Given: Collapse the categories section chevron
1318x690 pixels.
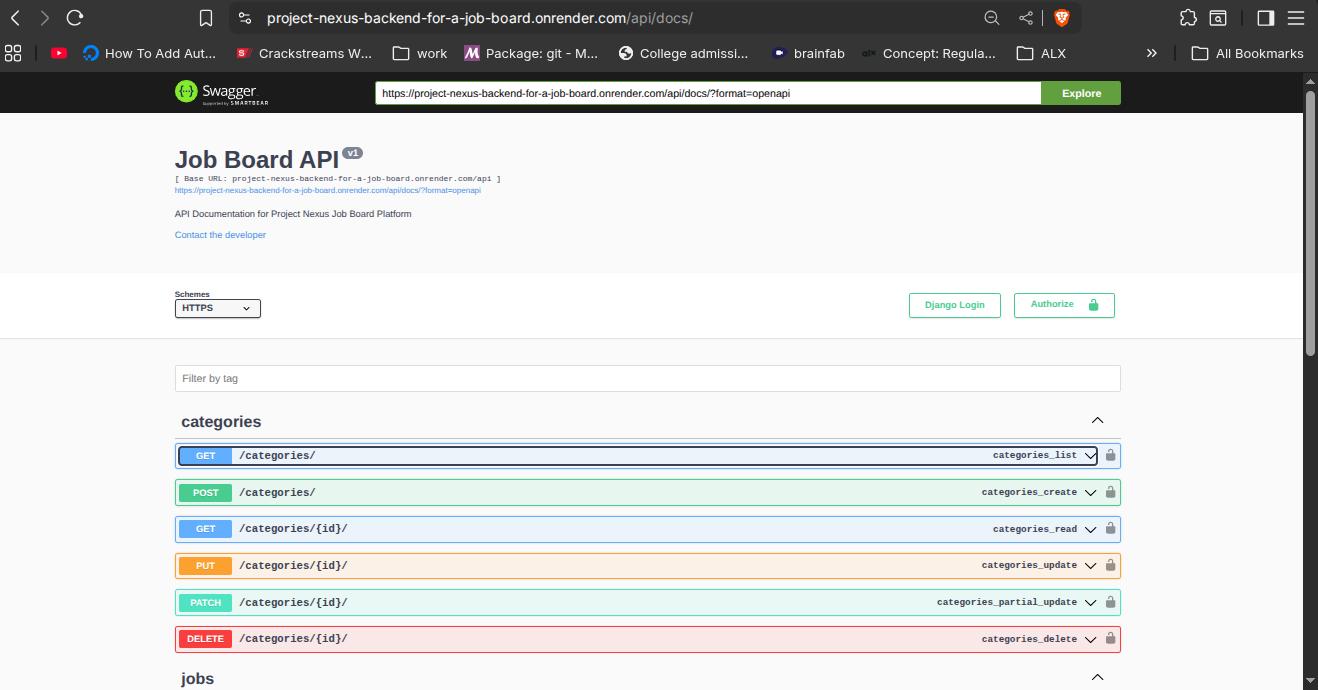Looking at the screenshot, I should (1097, 420).
